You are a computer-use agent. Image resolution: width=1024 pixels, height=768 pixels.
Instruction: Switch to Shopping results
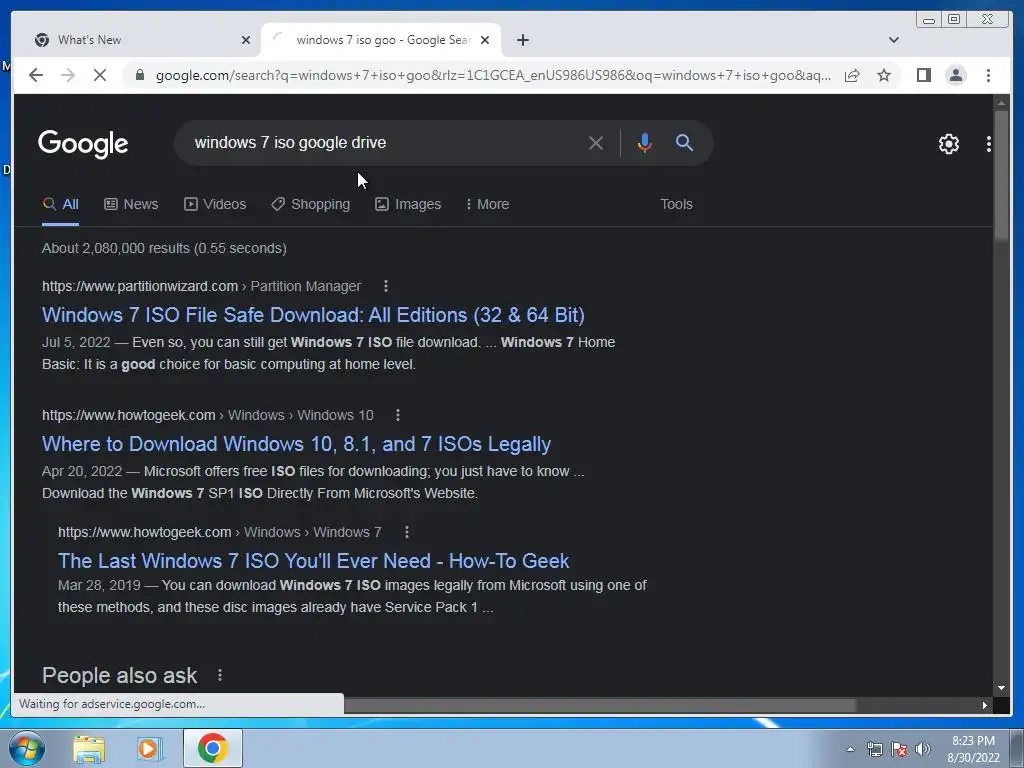311,204
